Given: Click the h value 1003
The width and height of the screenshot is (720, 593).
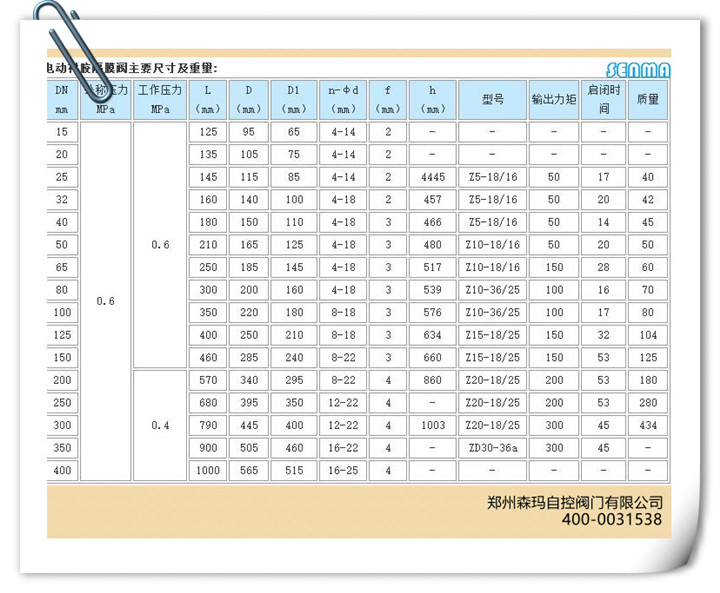Looking at the screenshot, I should click(x=433, y=425).
